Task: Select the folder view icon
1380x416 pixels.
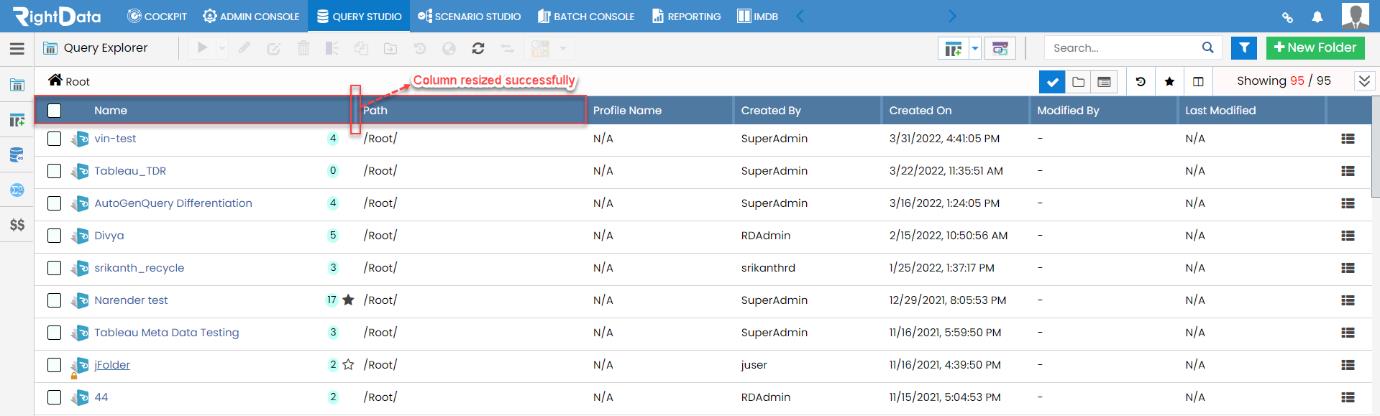Action: 1078,81
